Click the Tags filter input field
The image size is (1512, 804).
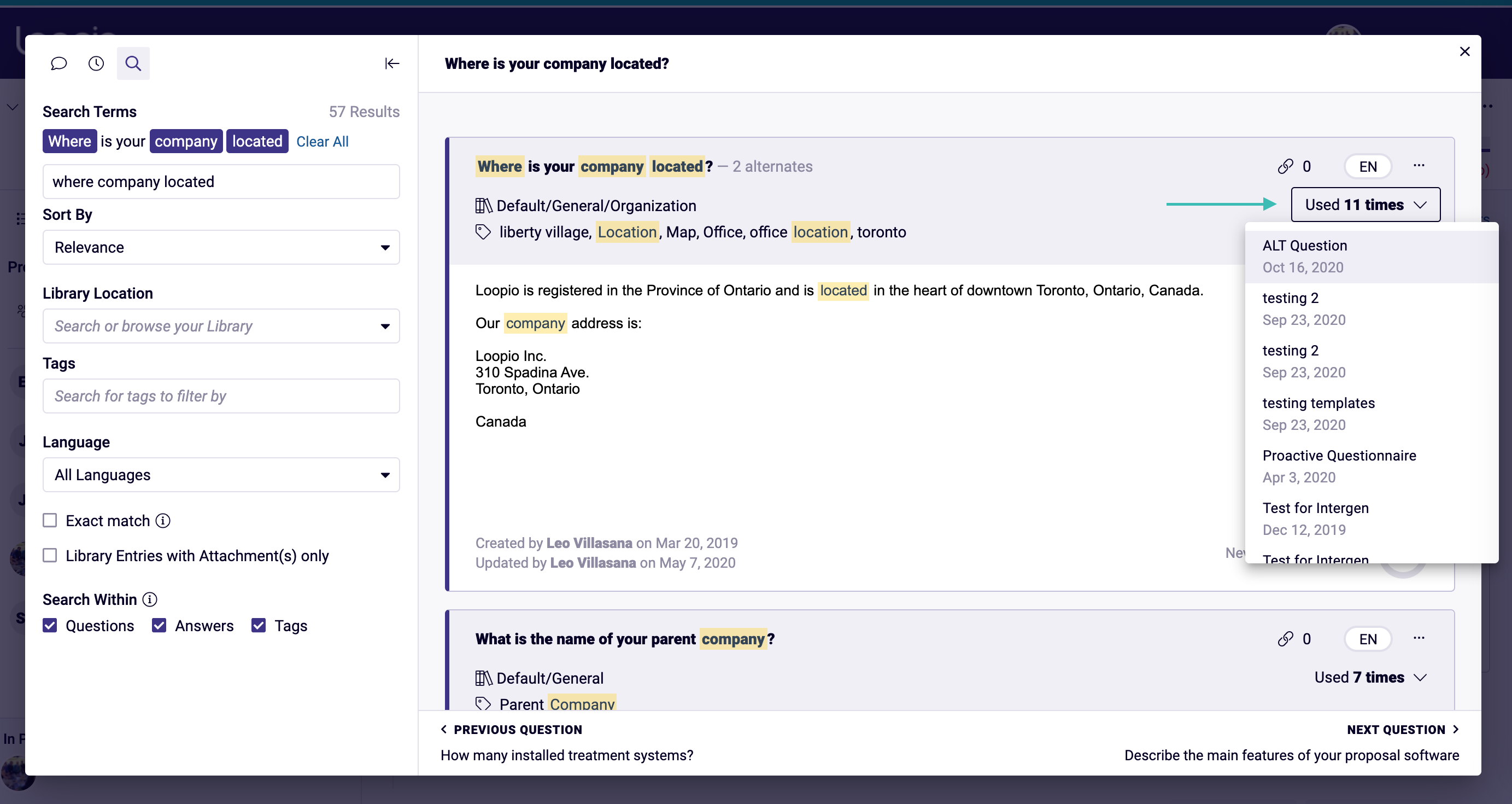coord(221,397)
